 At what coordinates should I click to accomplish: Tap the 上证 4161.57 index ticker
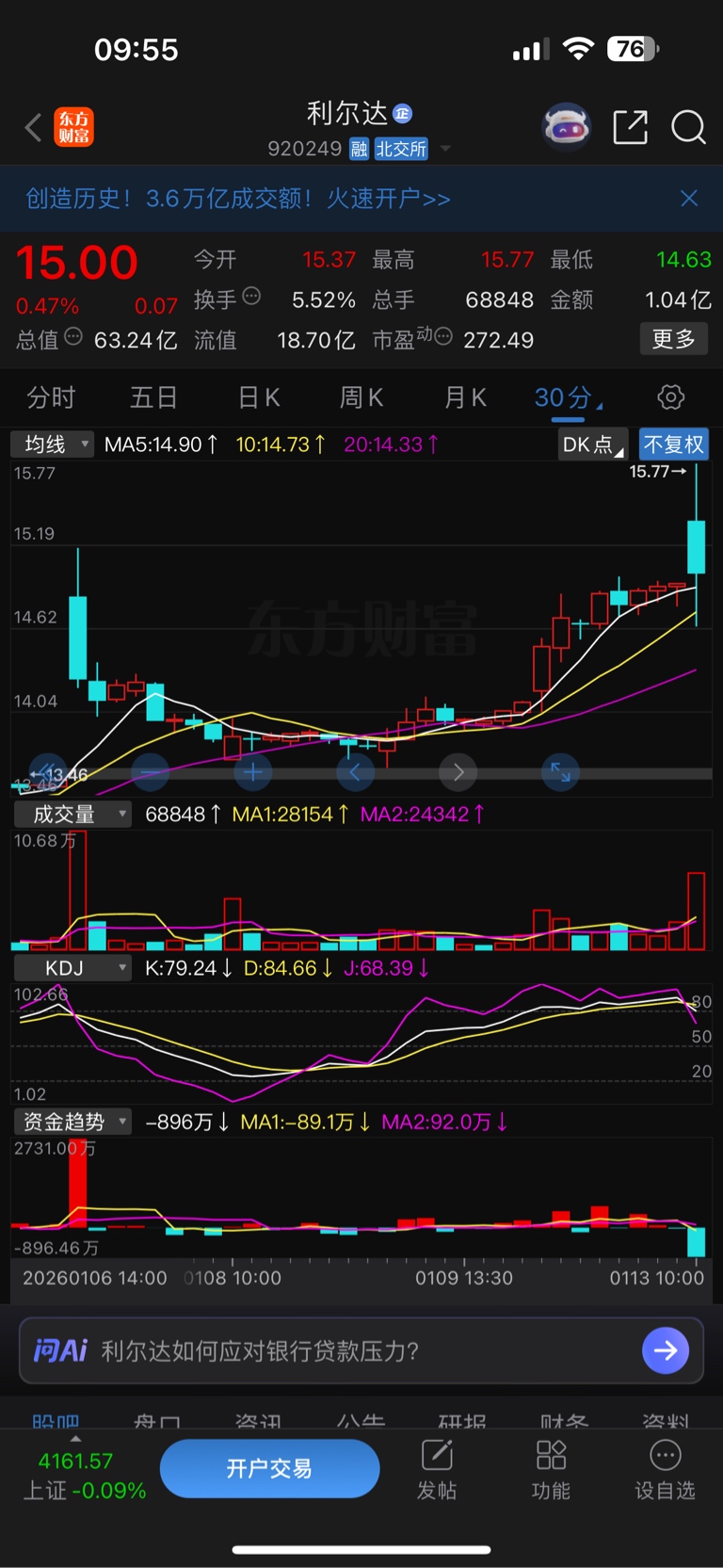coord(84,1476)
